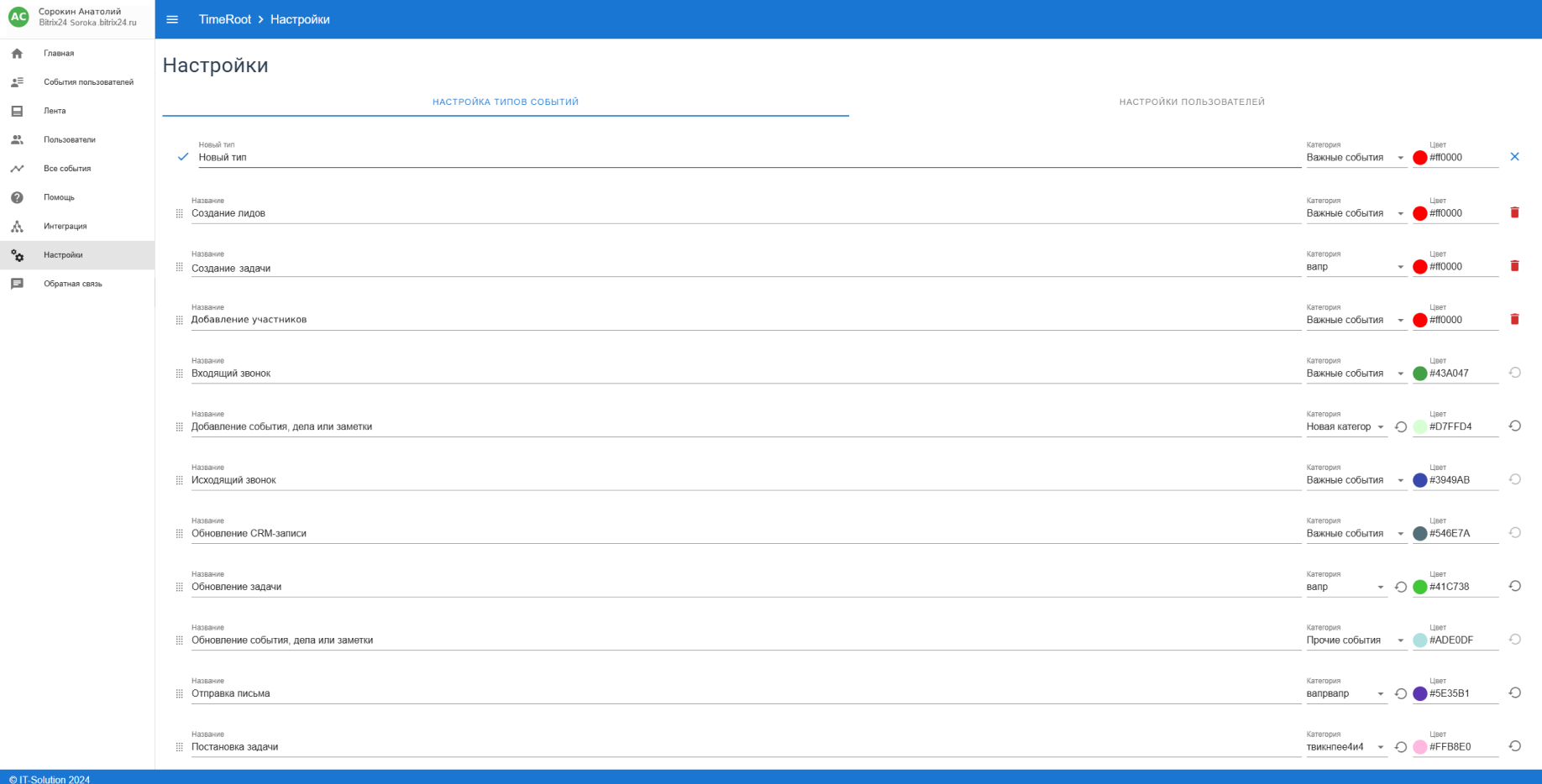1542x784 pixels.
Task: Reset the color for Обновление задачи
Action: tap(1514, 586)
